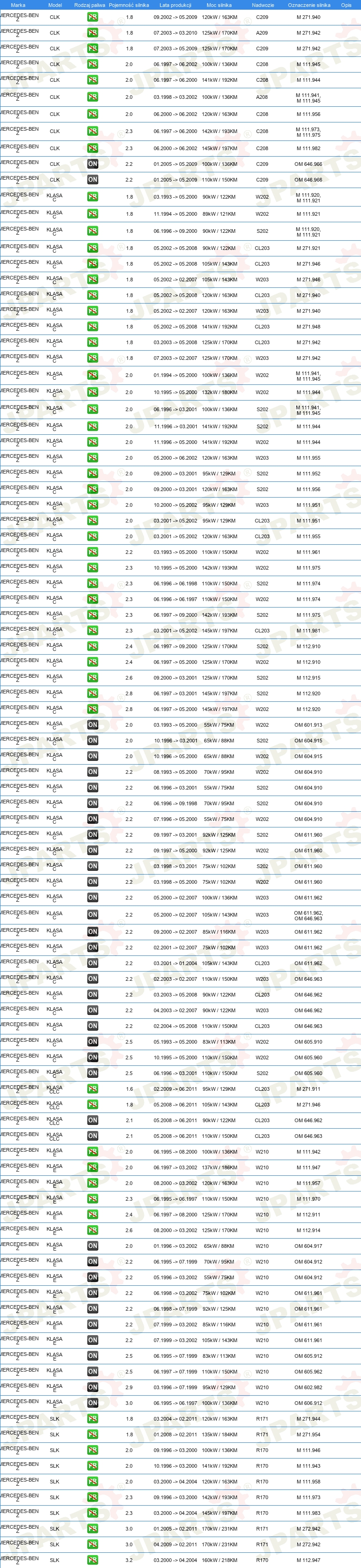
Task: Click the petrol icon in the M 112.911 row
Action: pyautogui.click(x=92, y=1215)
